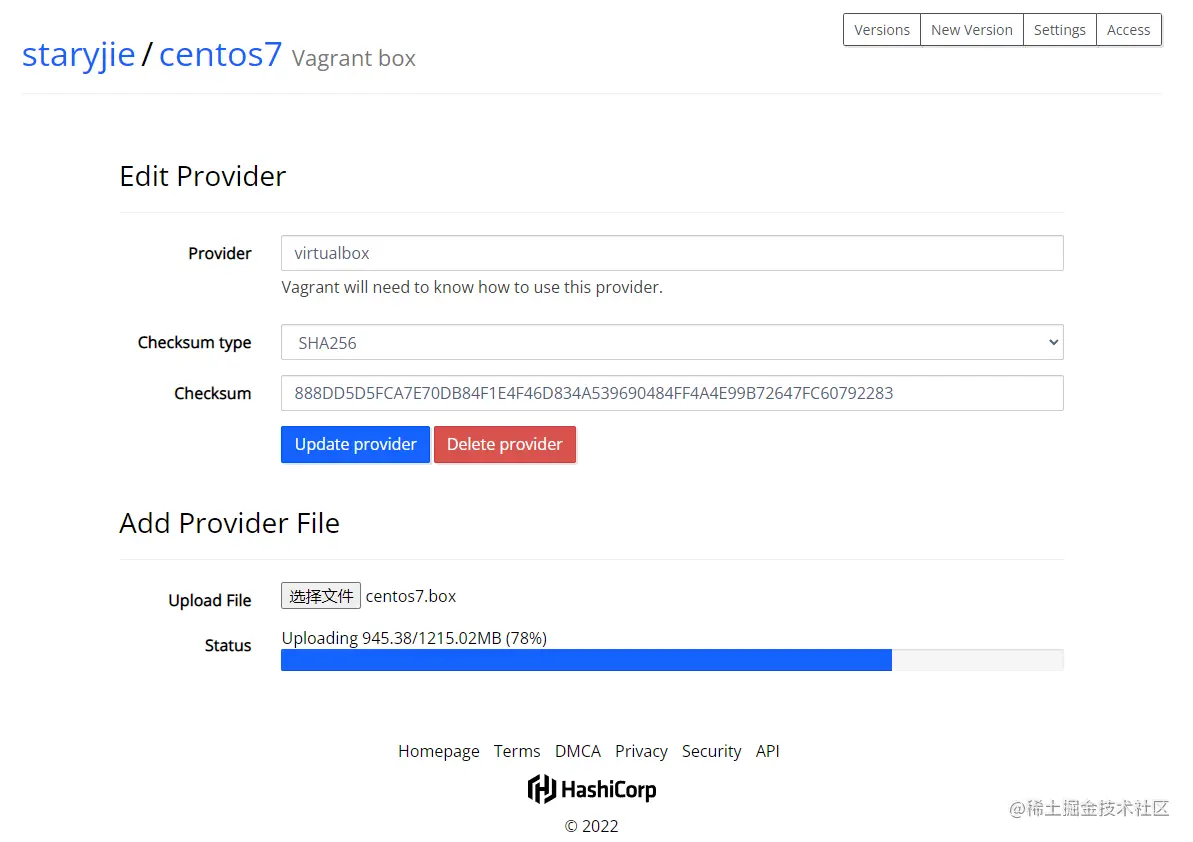1193x842 pixels.
Task: Open the centos7 box link
Action: point(220,55)
